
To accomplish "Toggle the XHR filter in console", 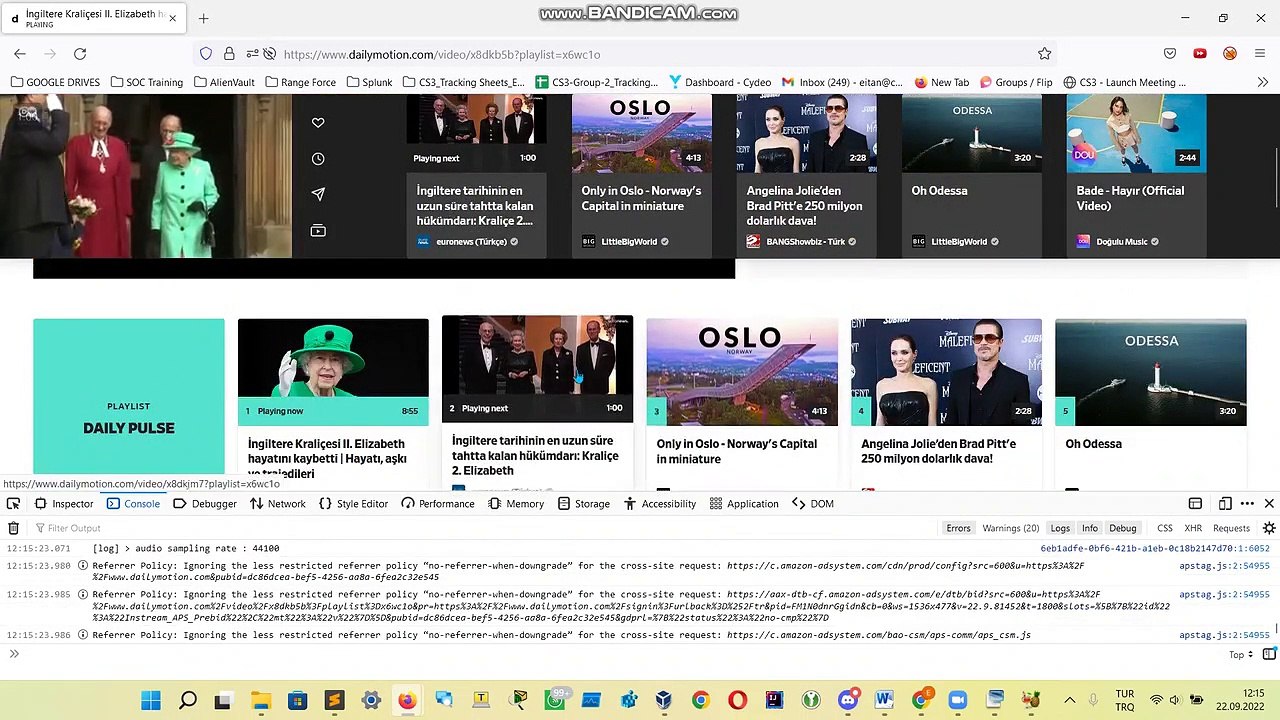I will tap(1193, 528).
